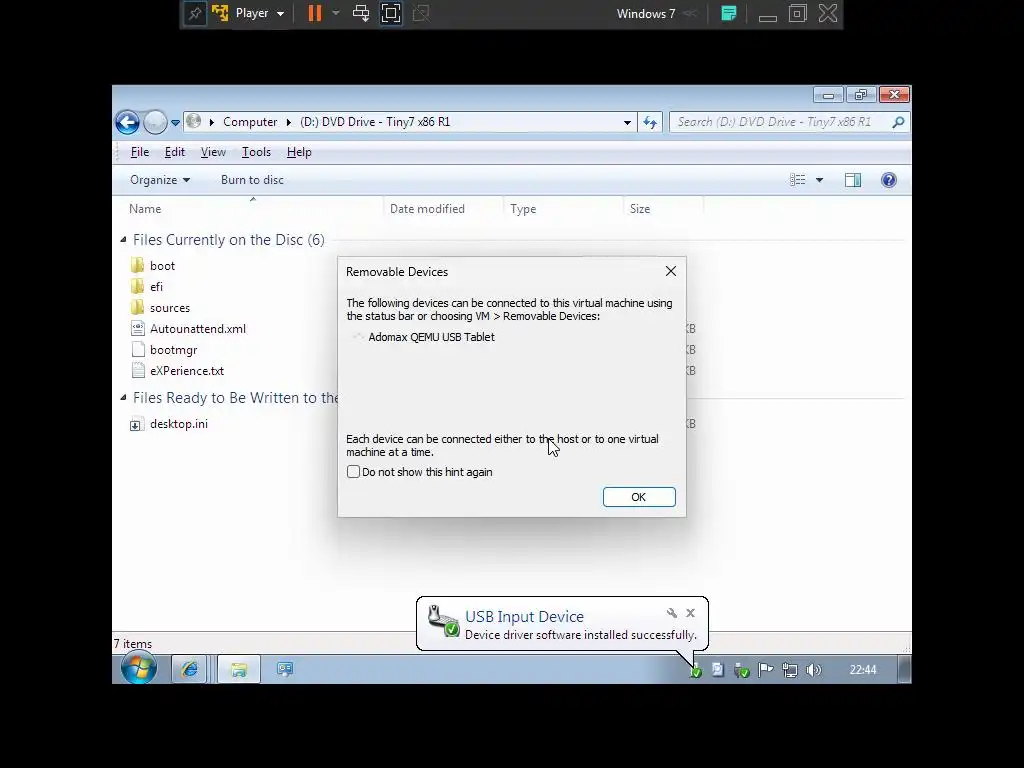The width and height of the screenshot is (1024, 768).
Task: Click the 22:44 clock
Action: [863, 670]
